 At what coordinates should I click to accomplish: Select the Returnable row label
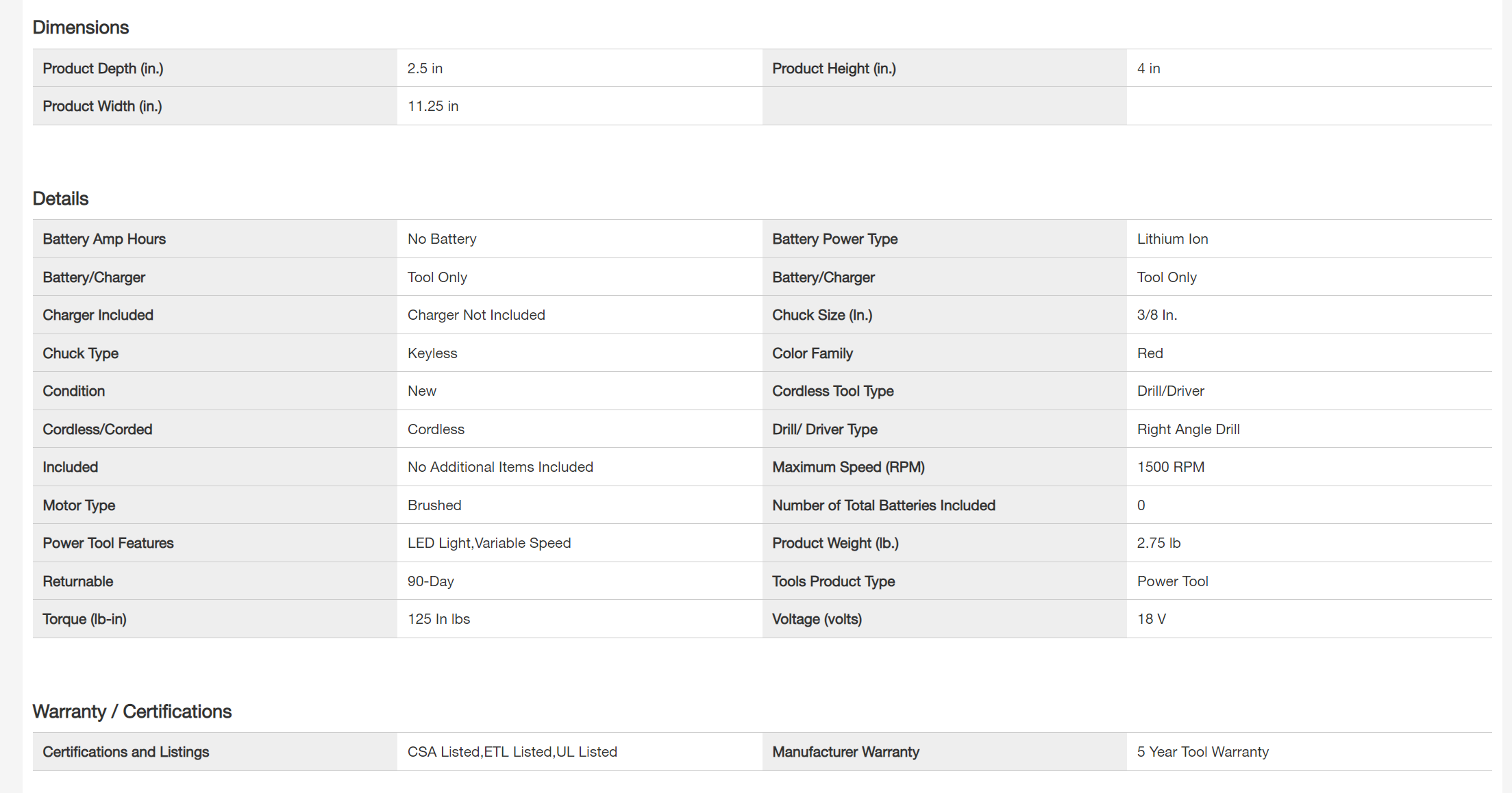(x=78, y=581)
